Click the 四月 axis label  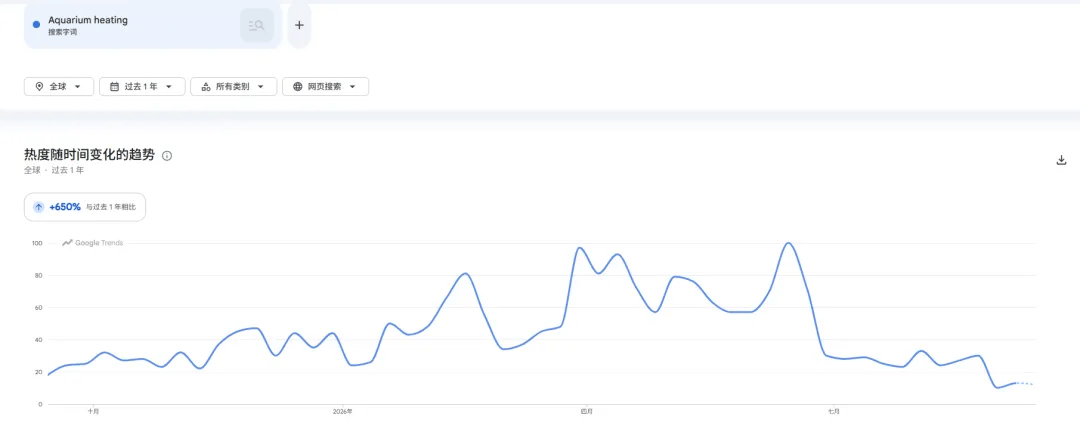(587, 411)
